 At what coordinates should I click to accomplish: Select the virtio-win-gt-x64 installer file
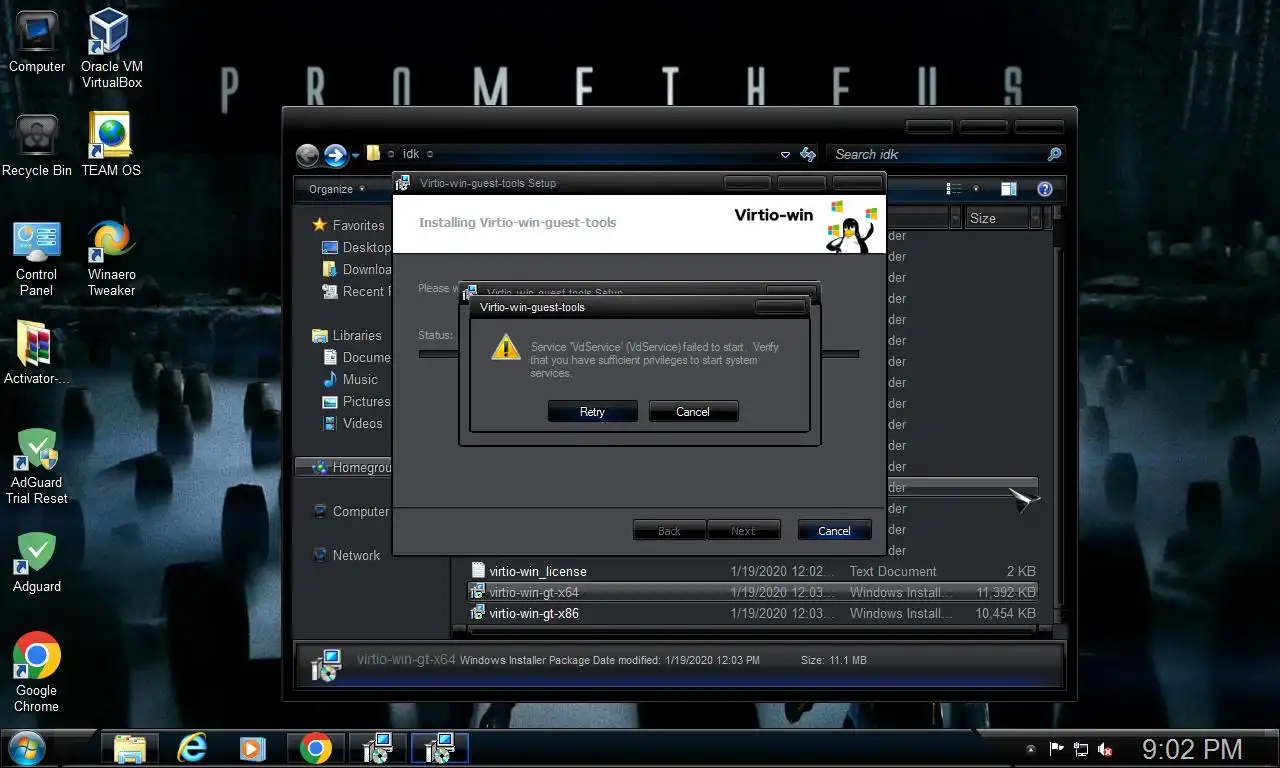coord(753,592)
